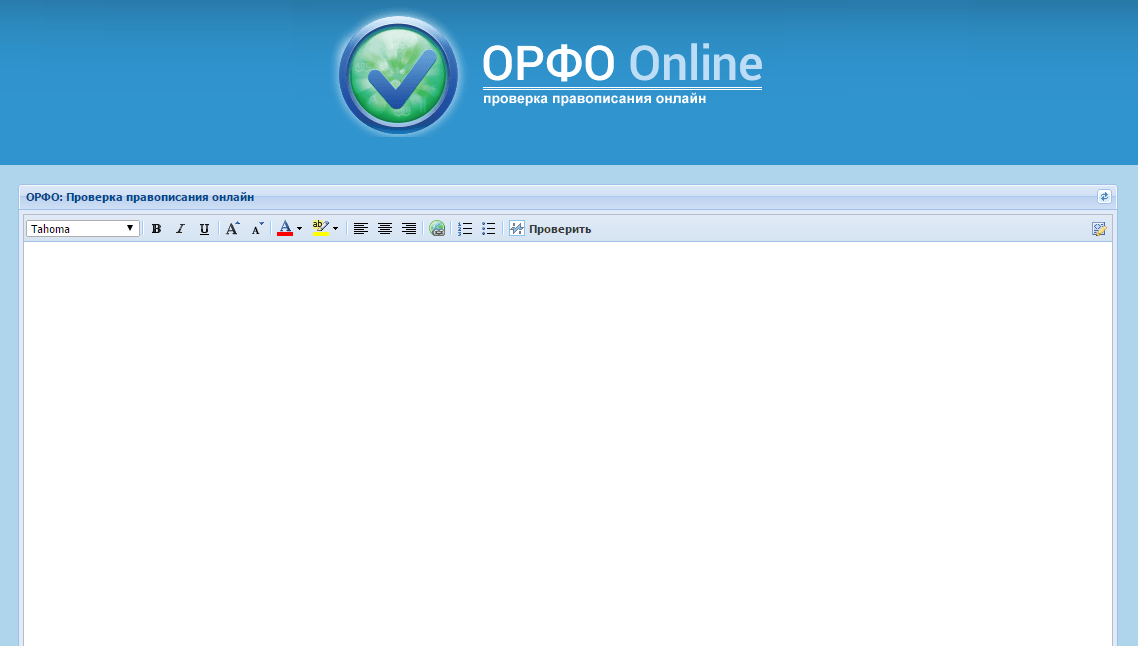
Task: Expand the font color dropdown arrow
Action: click(299, 229)
